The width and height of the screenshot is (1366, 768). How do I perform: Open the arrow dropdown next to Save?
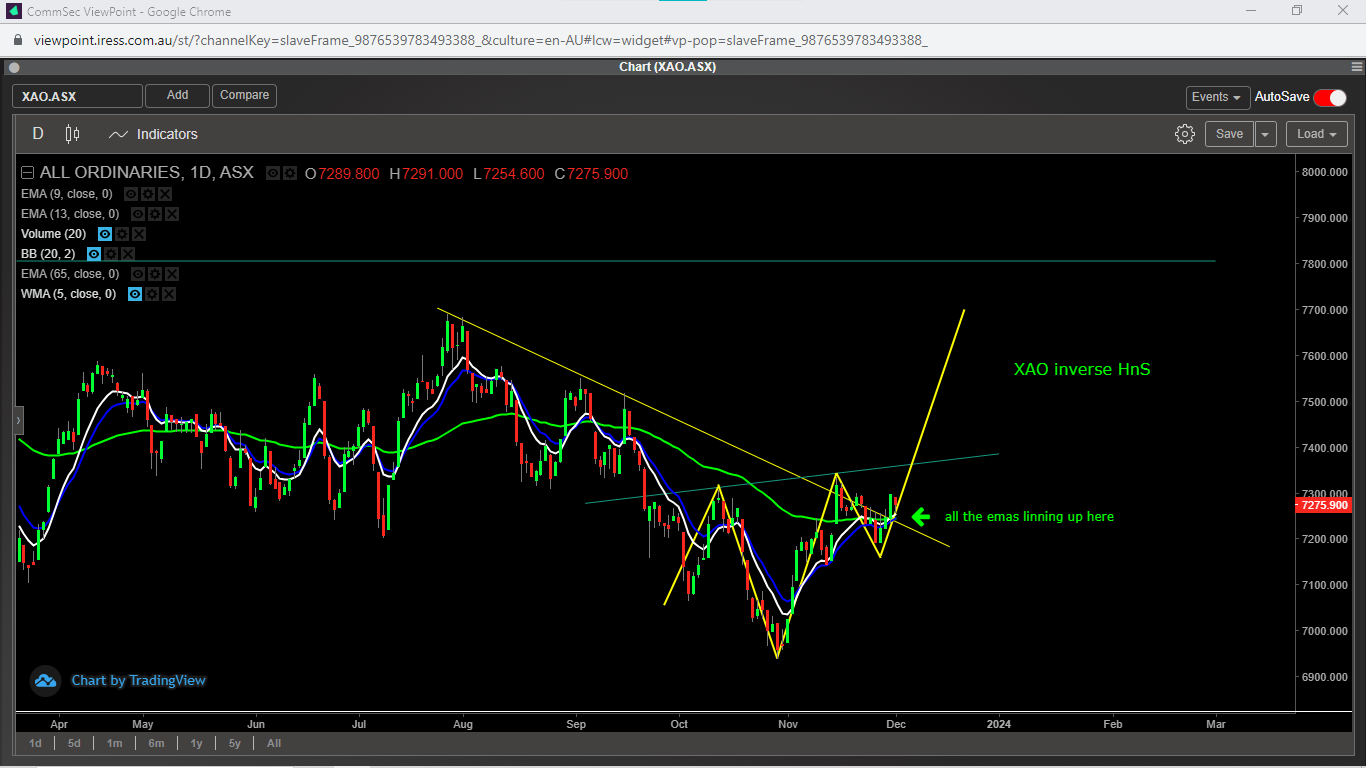(1266, 134)
